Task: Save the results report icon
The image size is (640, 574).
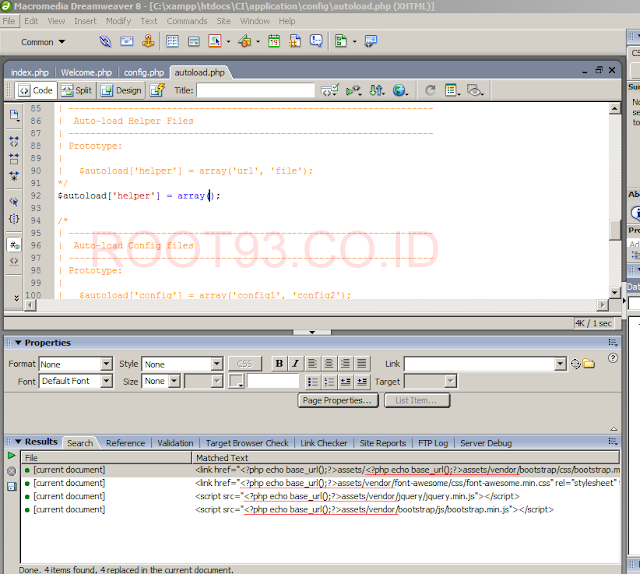Action: coord(11,487)
